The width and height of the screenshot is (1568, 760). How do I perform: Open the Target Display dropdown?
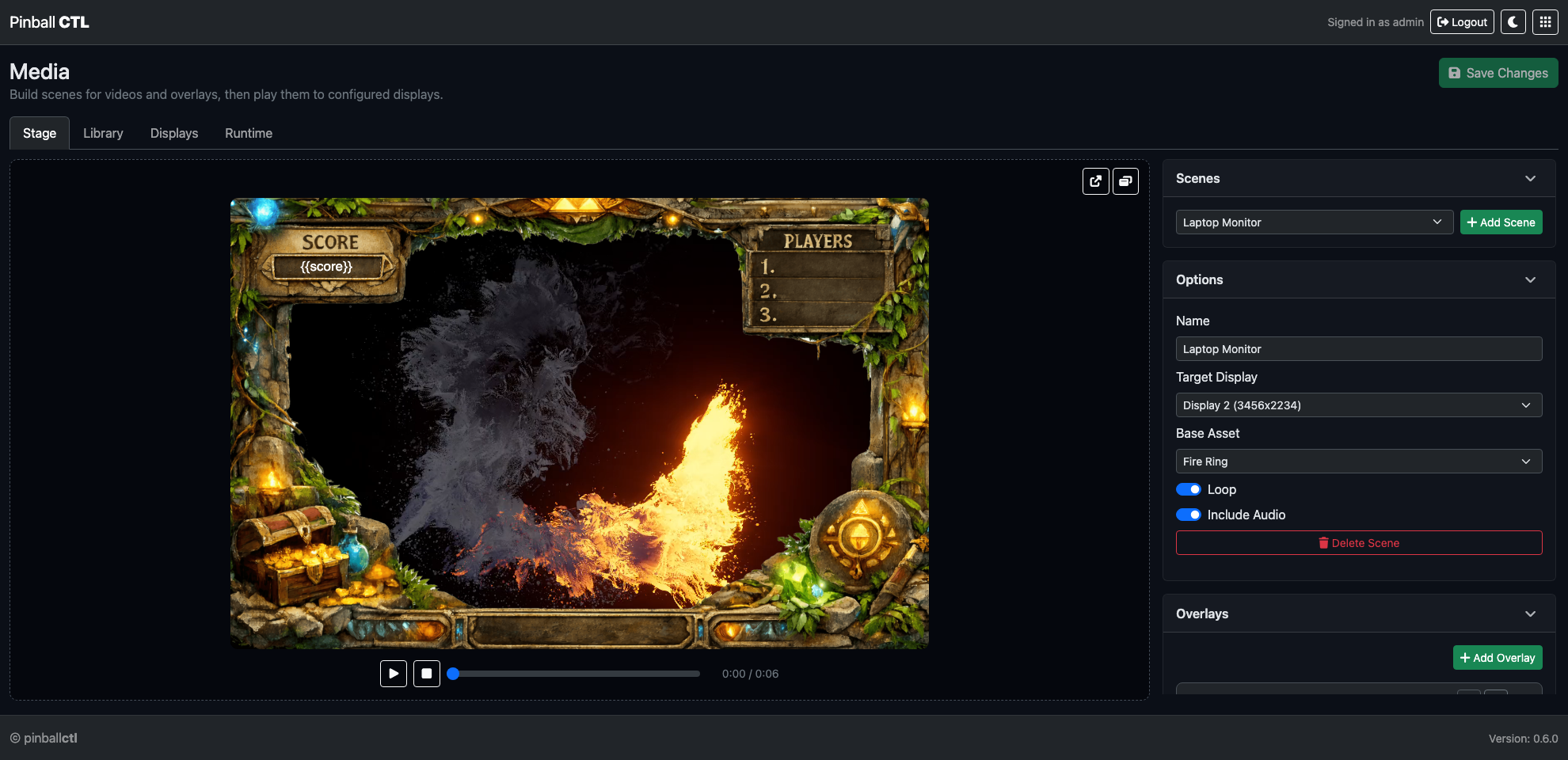click(x=1358, y=405)
